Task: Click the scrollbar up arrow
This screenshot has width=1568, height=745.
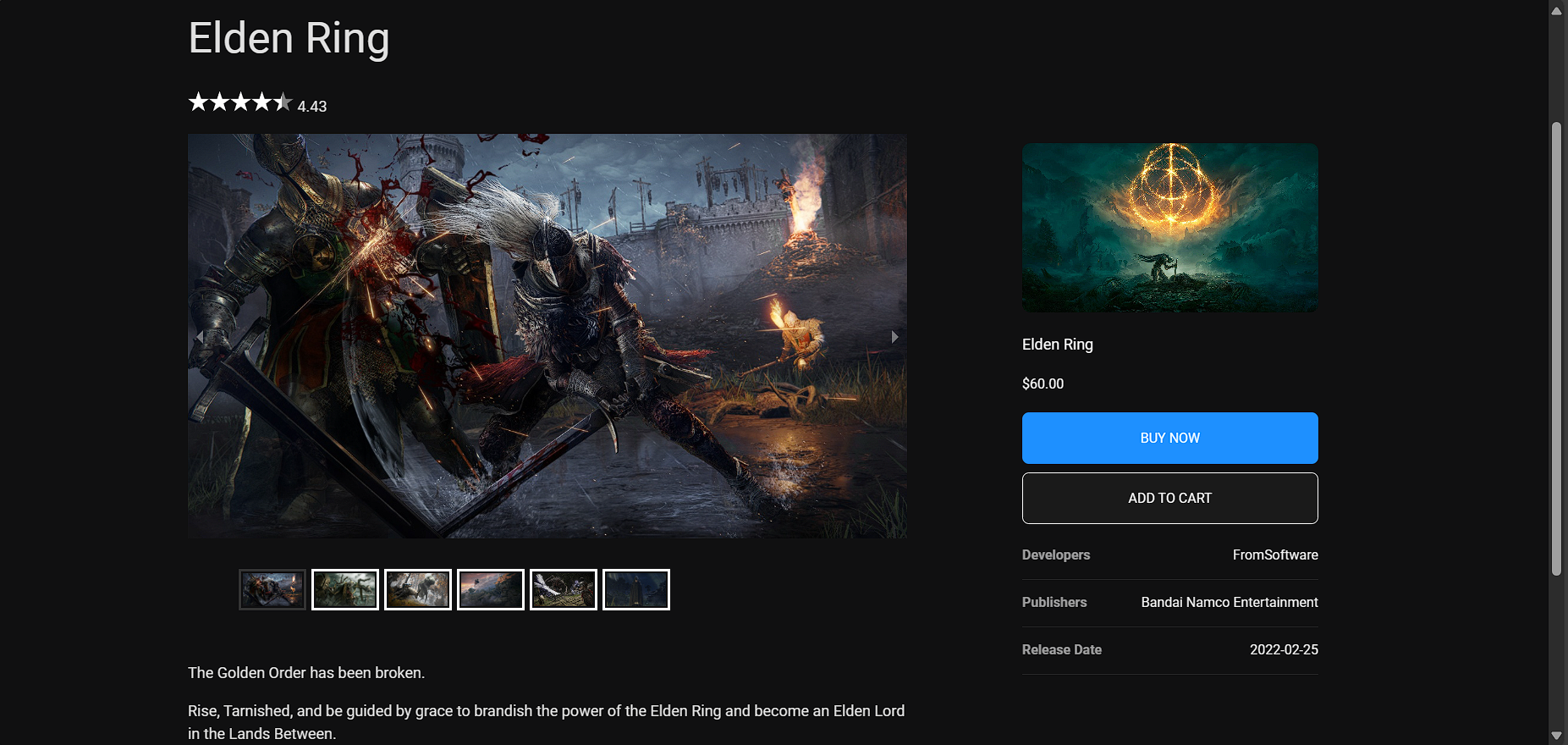Action: coord(1556,10)
